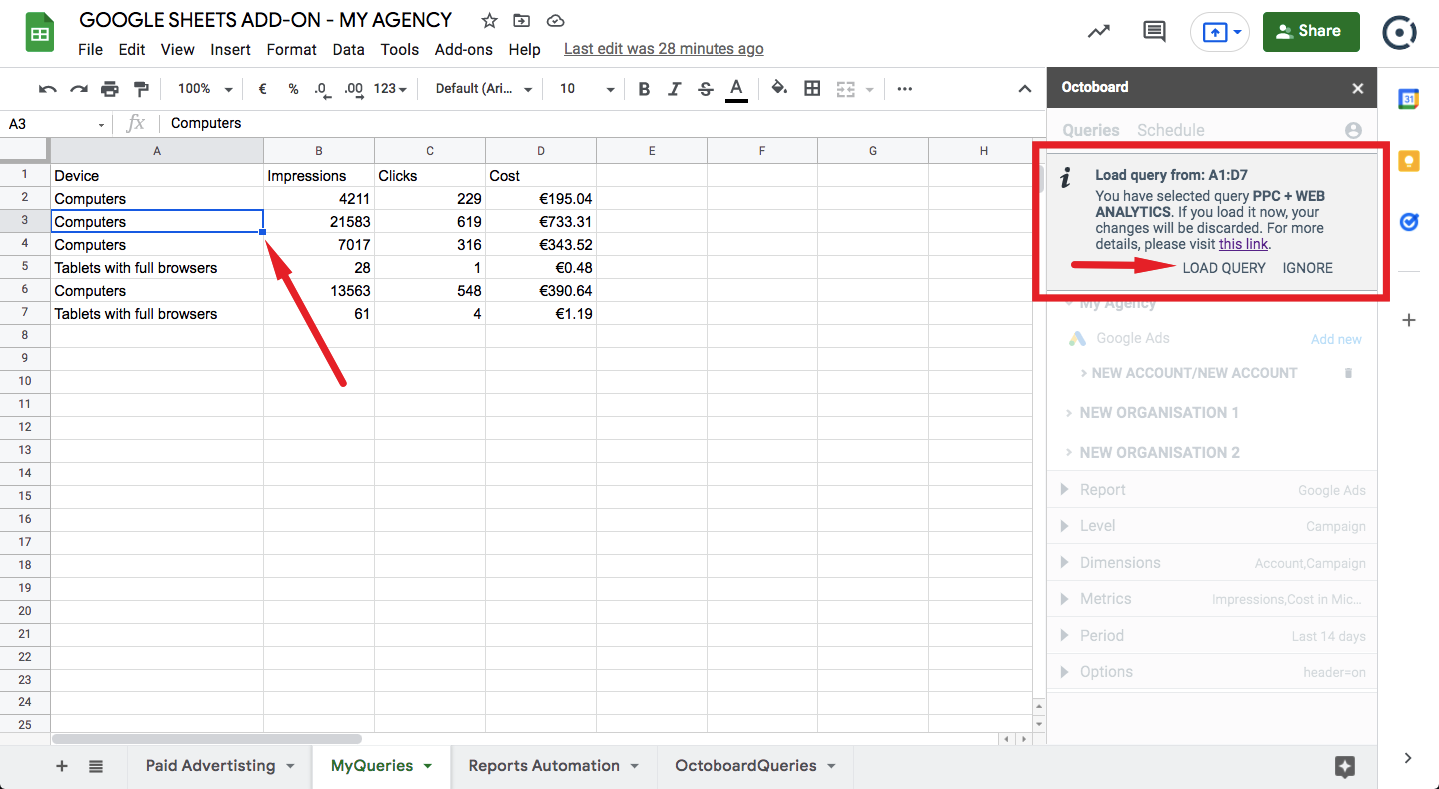This screenshot has width=1439, height=789.
Task: Open the 'Last edit was 28 minutes ago' link
Action: 663,49
